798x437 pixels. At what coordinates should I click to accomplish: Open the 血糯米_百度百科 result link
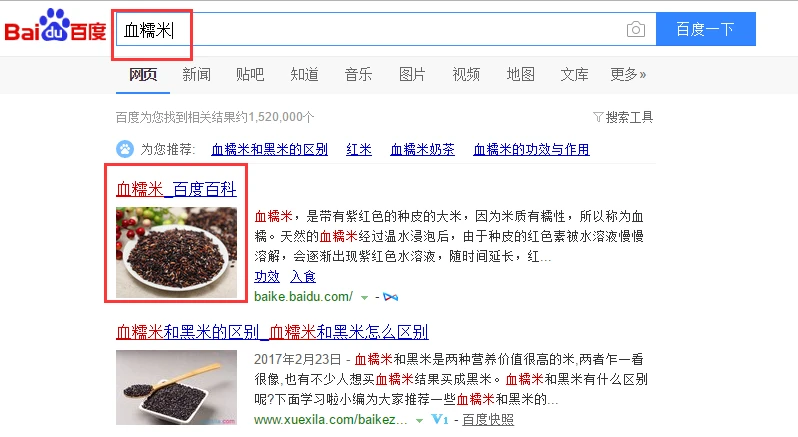click(176, 189)
